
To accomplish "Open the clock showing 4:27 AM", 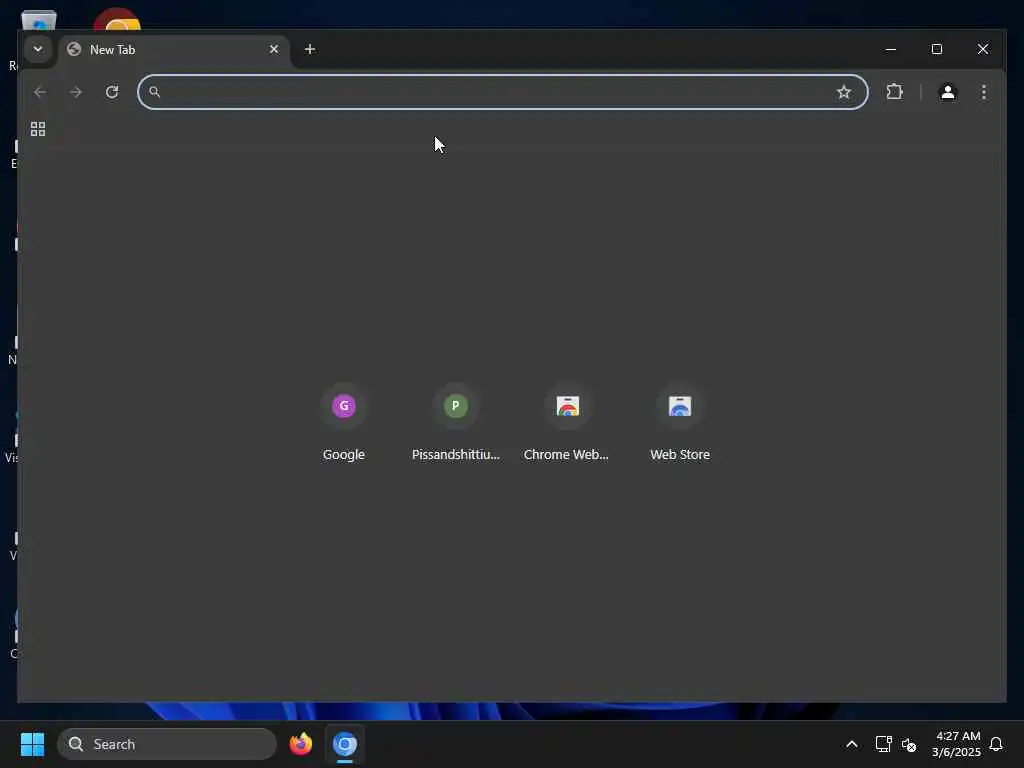I will pos(956,744).
